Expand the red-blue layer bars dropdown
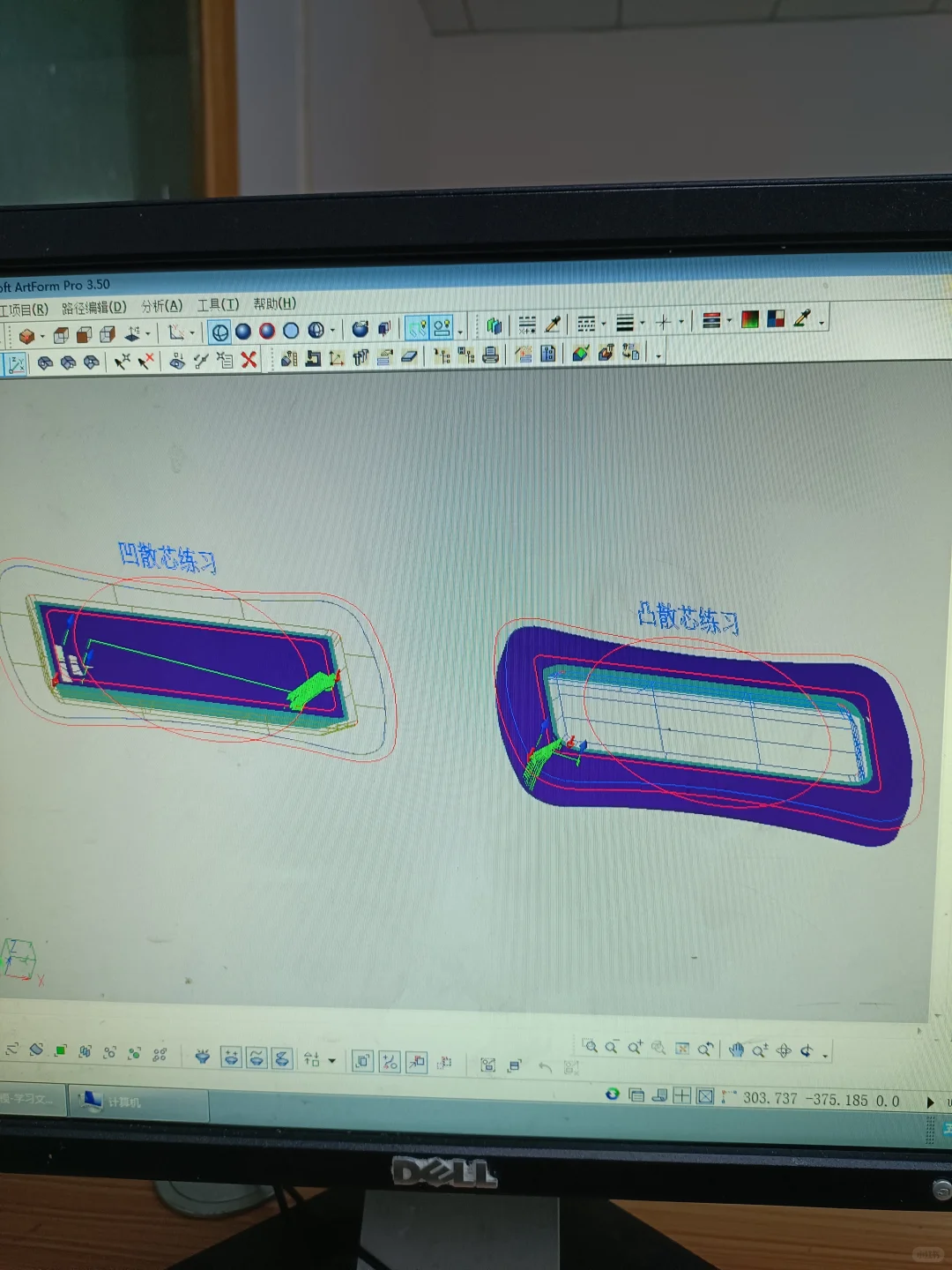952x1270 pixels. [x=729, y=321]
